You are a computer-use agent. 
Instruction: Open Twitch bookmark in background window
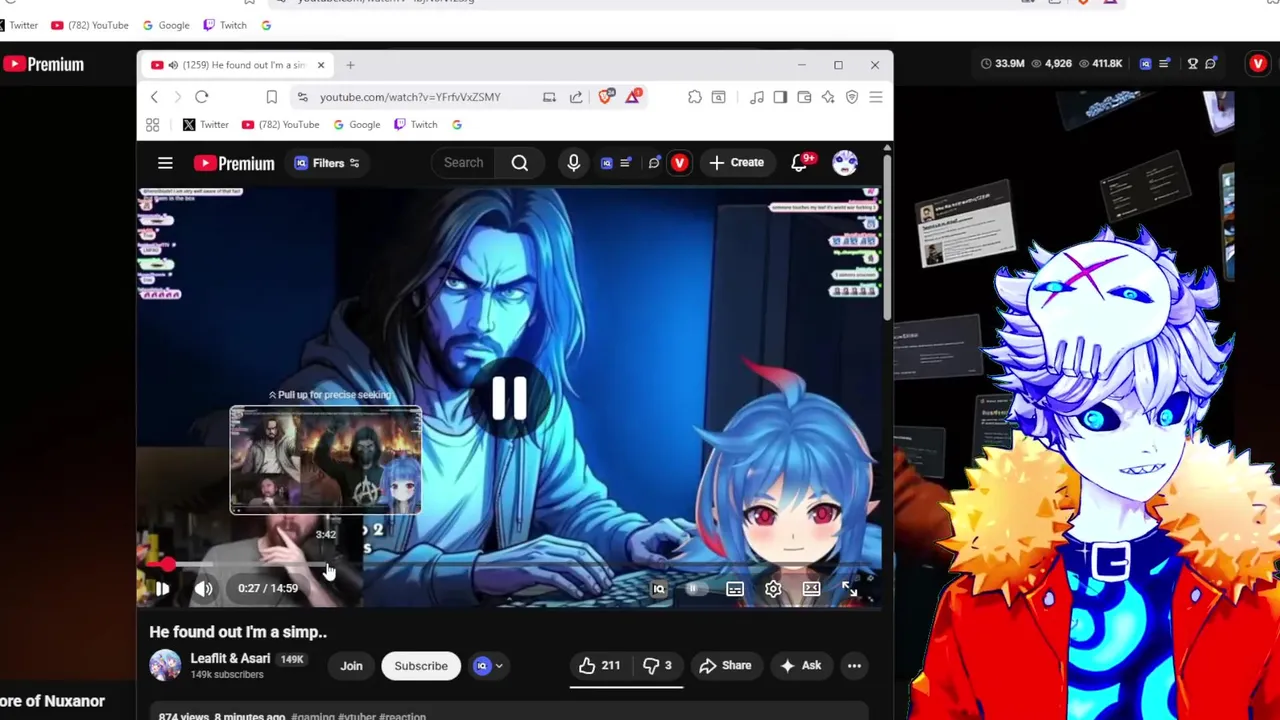[x=225, y=25]
